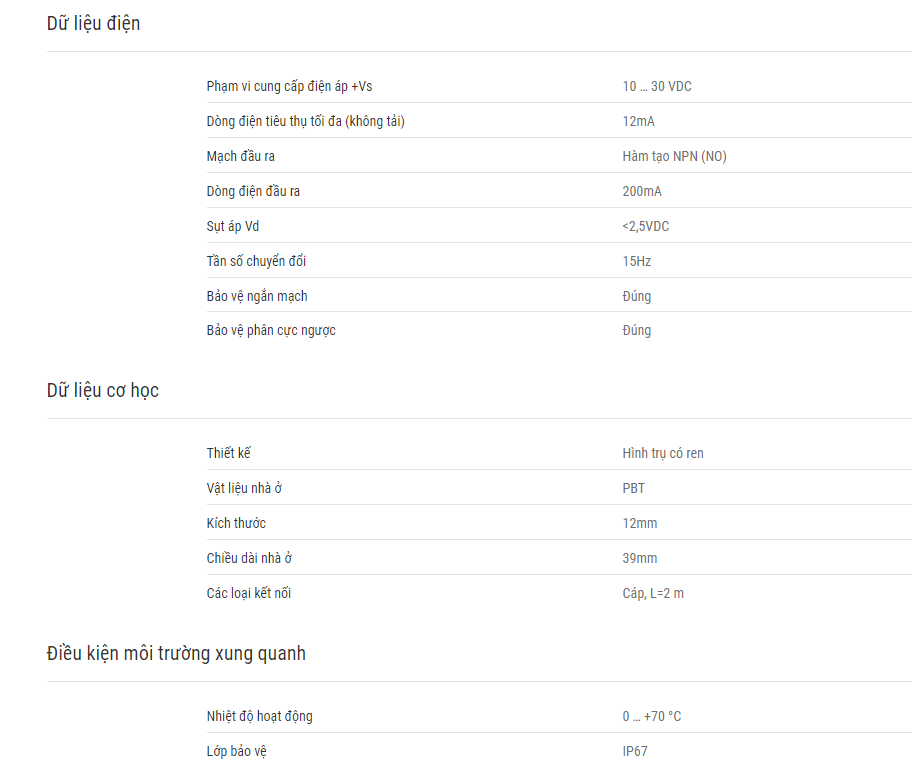Click the 'Hình trụ có ren' design value
912x773 pixels.
(662, 453)
